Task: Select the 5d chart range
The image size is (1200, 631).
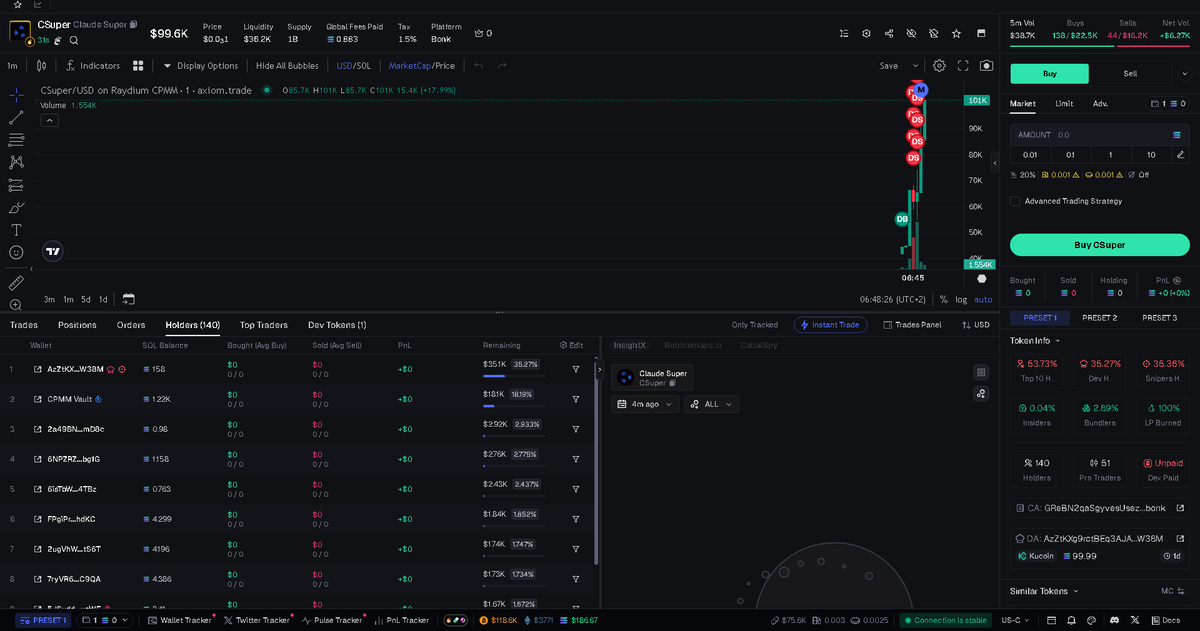Action: tap(86, 299)
